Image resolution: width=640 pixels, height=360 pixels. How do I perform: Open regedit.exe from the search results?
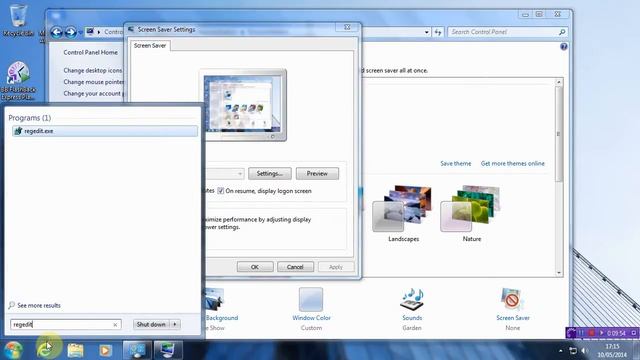click(x=105, y=131)
